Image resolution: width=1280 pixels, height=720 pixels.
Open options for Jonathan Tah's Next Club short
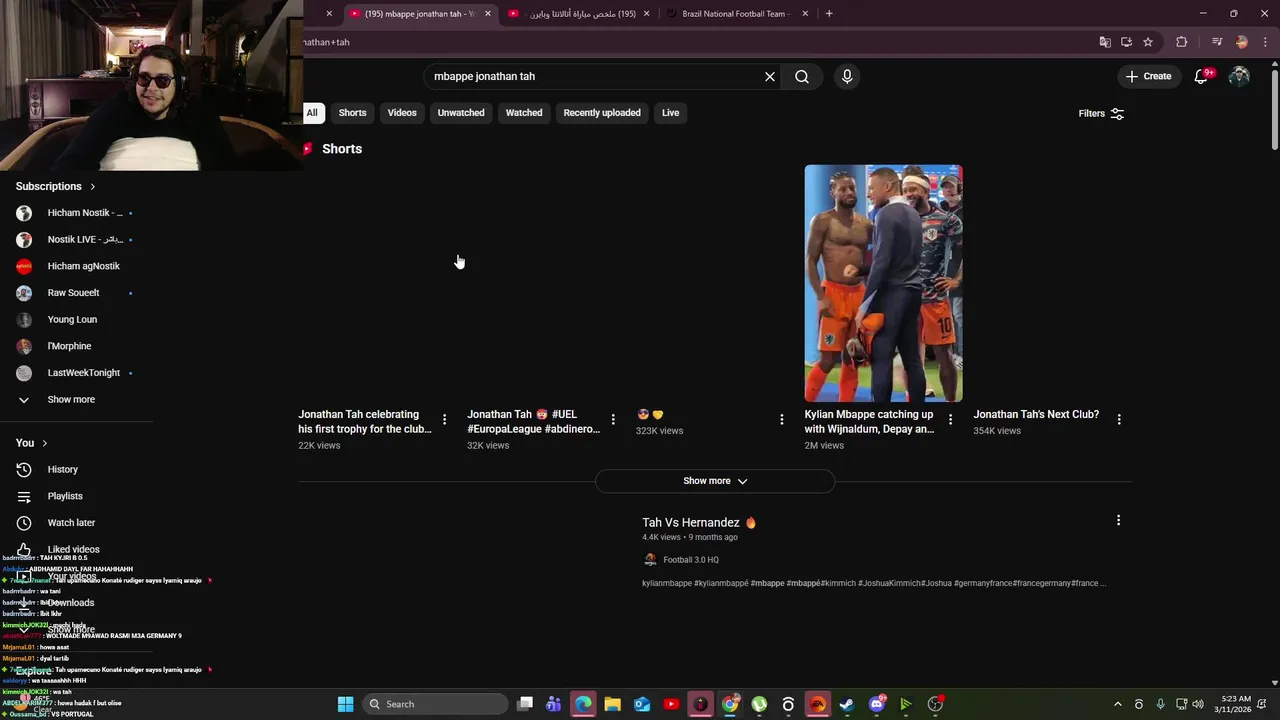(1119, 419)
